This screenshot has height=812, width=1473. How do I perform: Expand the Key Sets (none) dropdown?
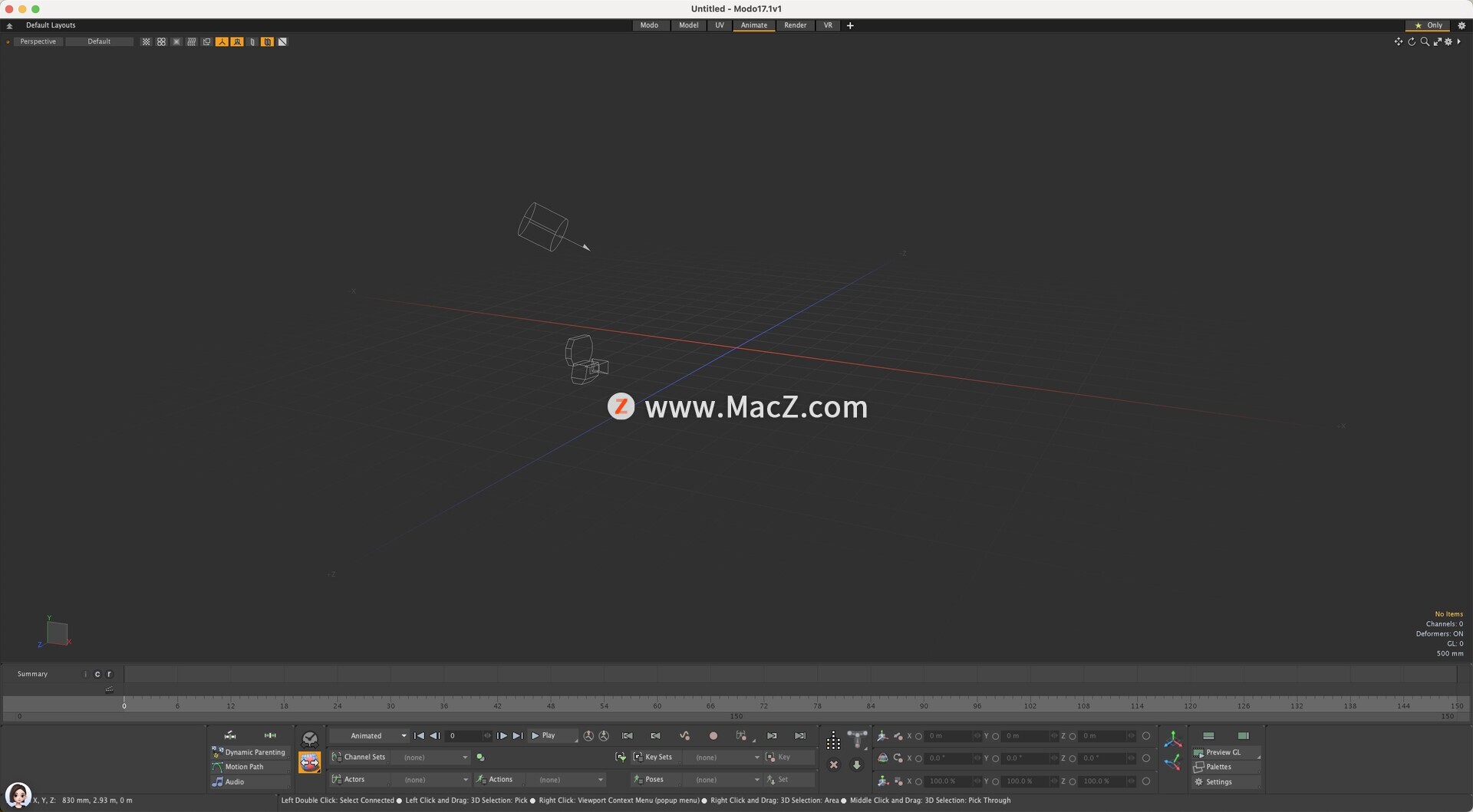pos(723,758)
